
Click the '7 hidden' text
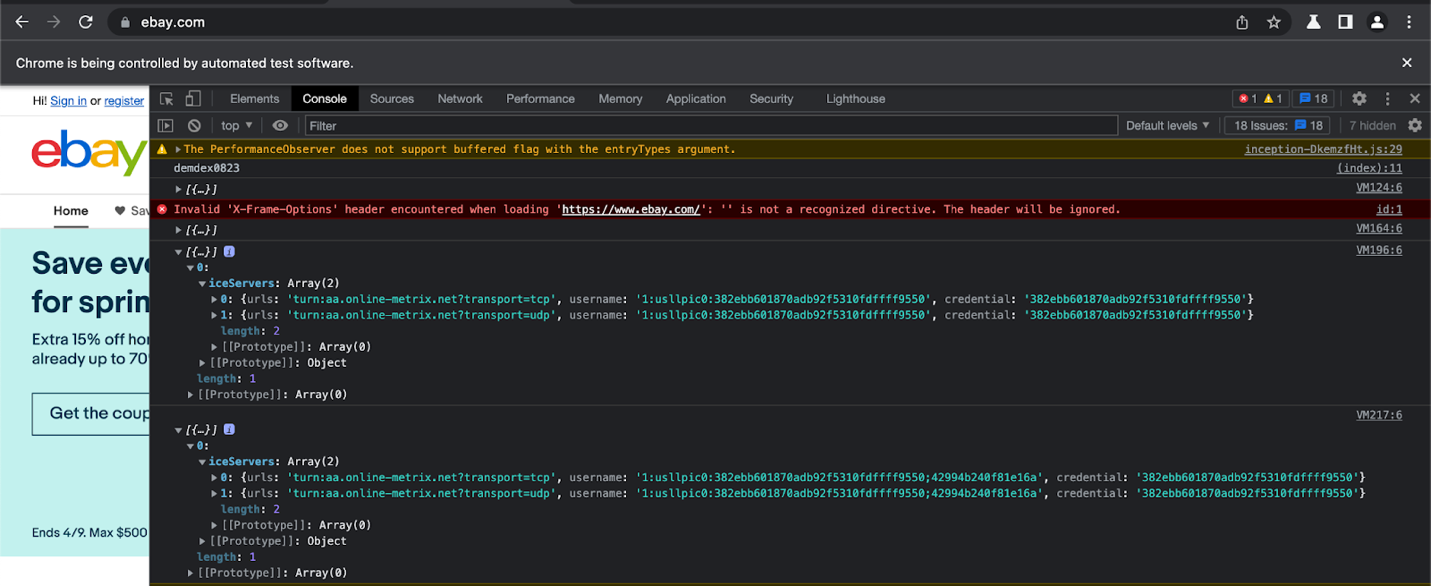[1372, 126]
